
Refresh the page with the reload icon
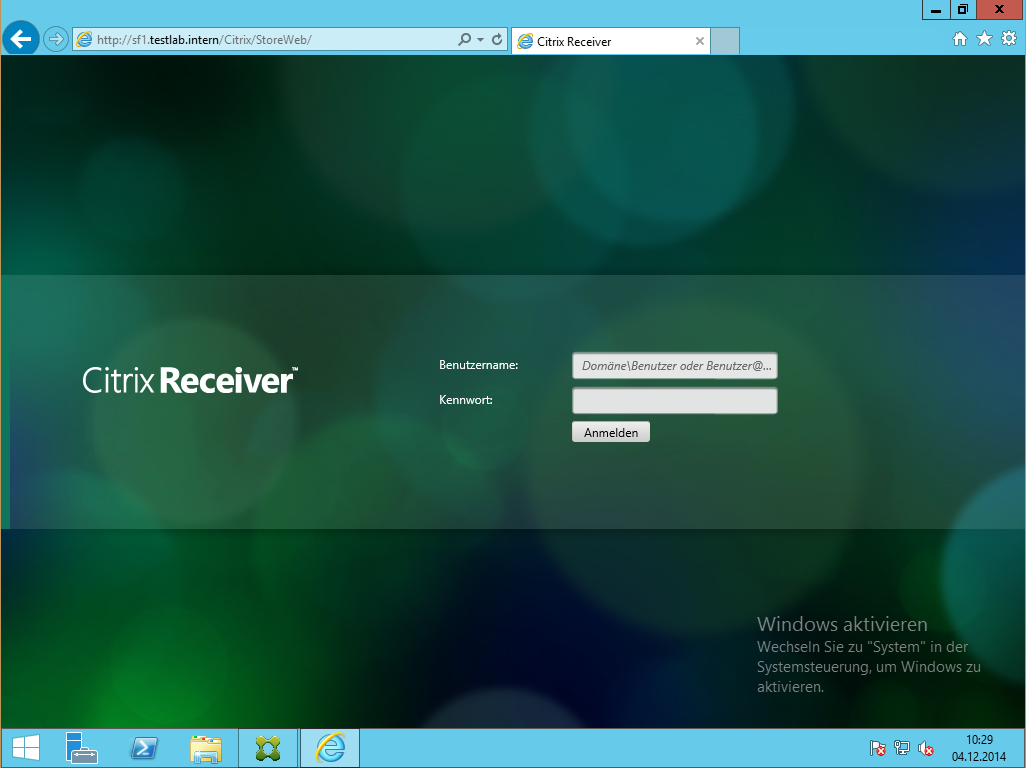(497, 39)
